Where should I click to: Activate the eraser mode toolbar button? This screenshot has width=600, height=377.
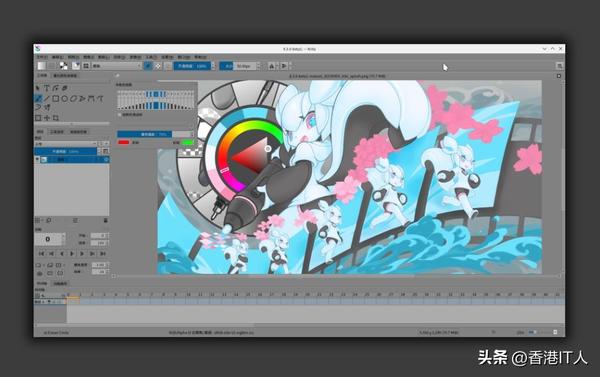point(148,66)
